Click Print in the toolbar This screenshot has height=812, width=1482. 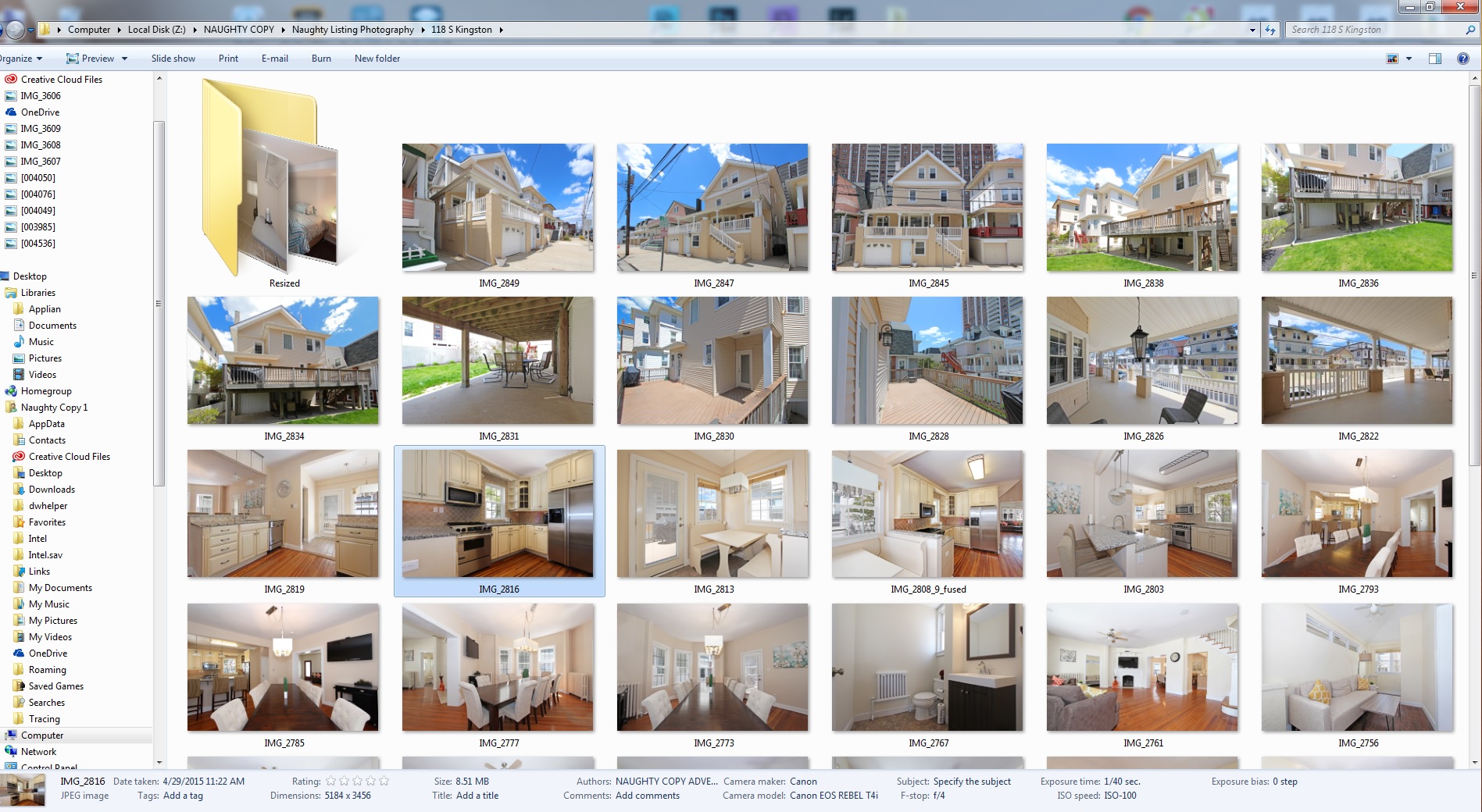[228, 59]
